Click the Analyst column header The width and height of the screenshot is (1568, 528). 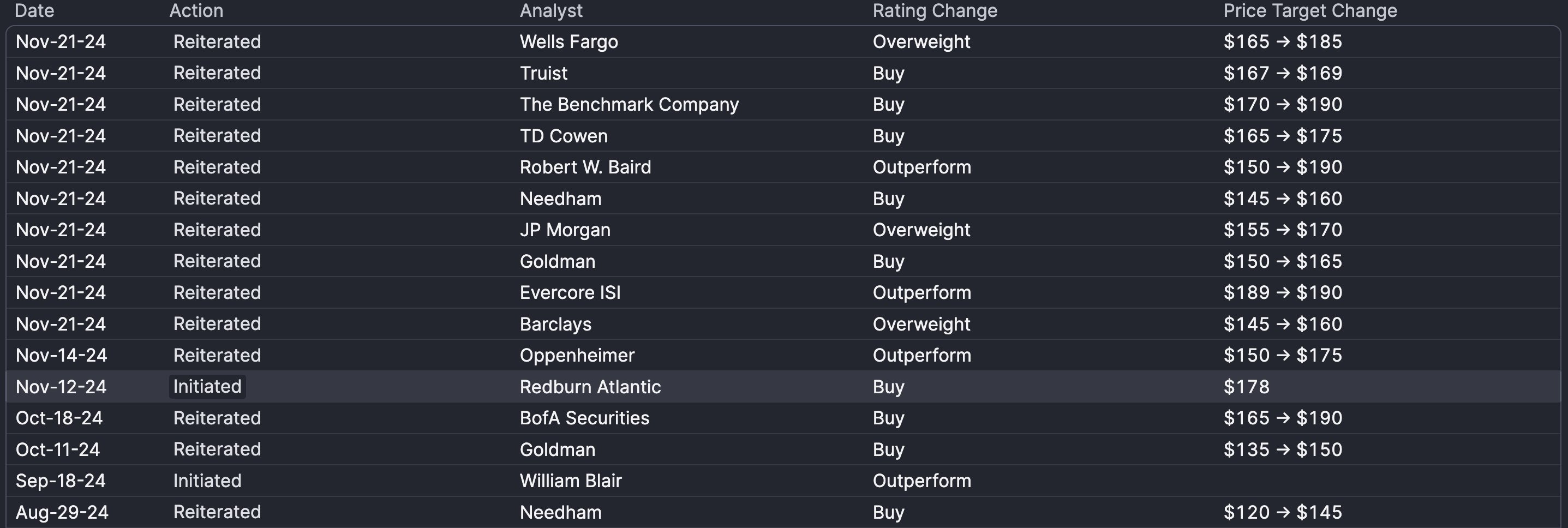coord(551,11)
